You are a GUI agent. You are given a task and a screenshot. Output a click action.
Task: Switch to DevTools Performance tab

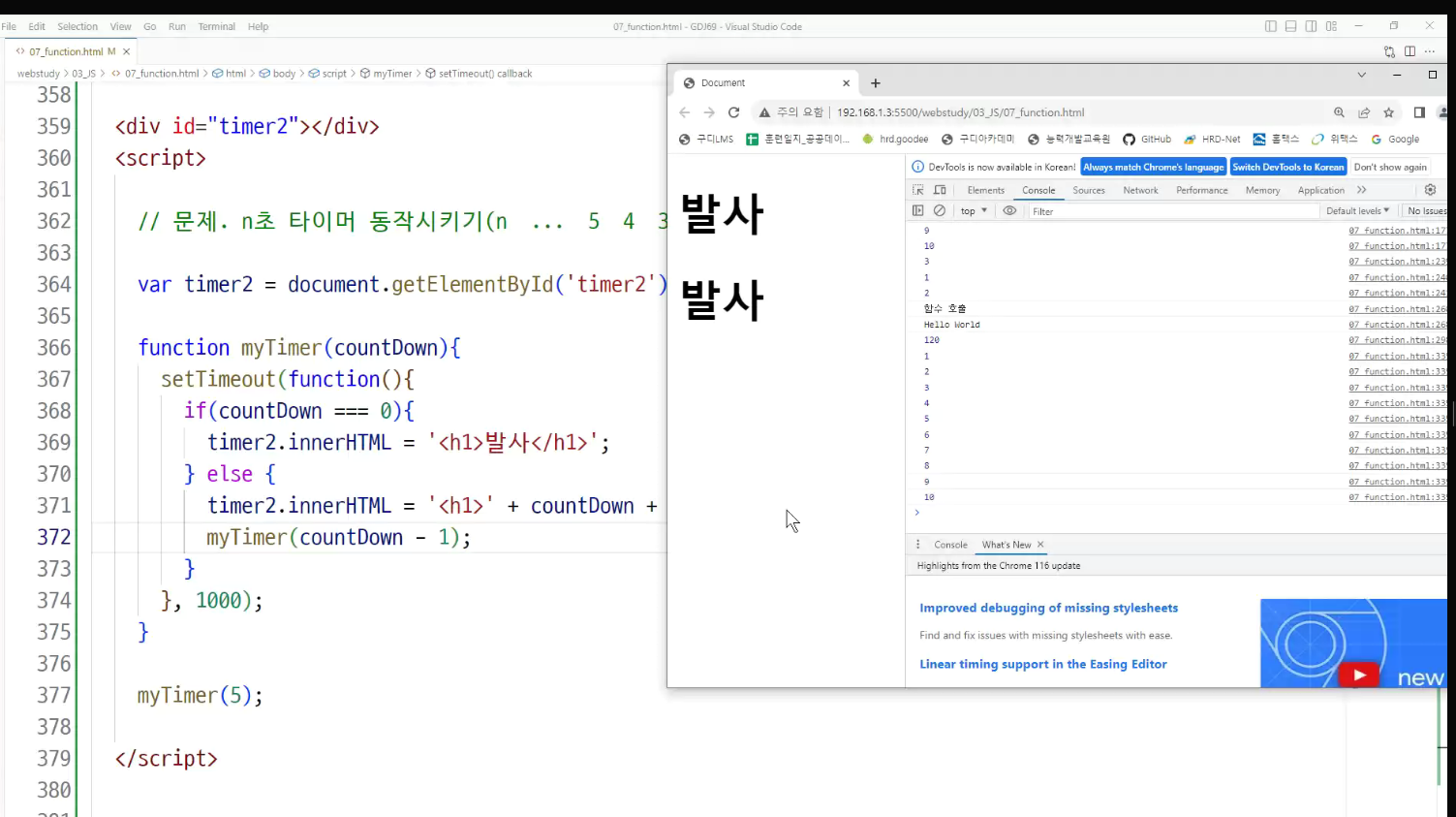pos(1202,190)
